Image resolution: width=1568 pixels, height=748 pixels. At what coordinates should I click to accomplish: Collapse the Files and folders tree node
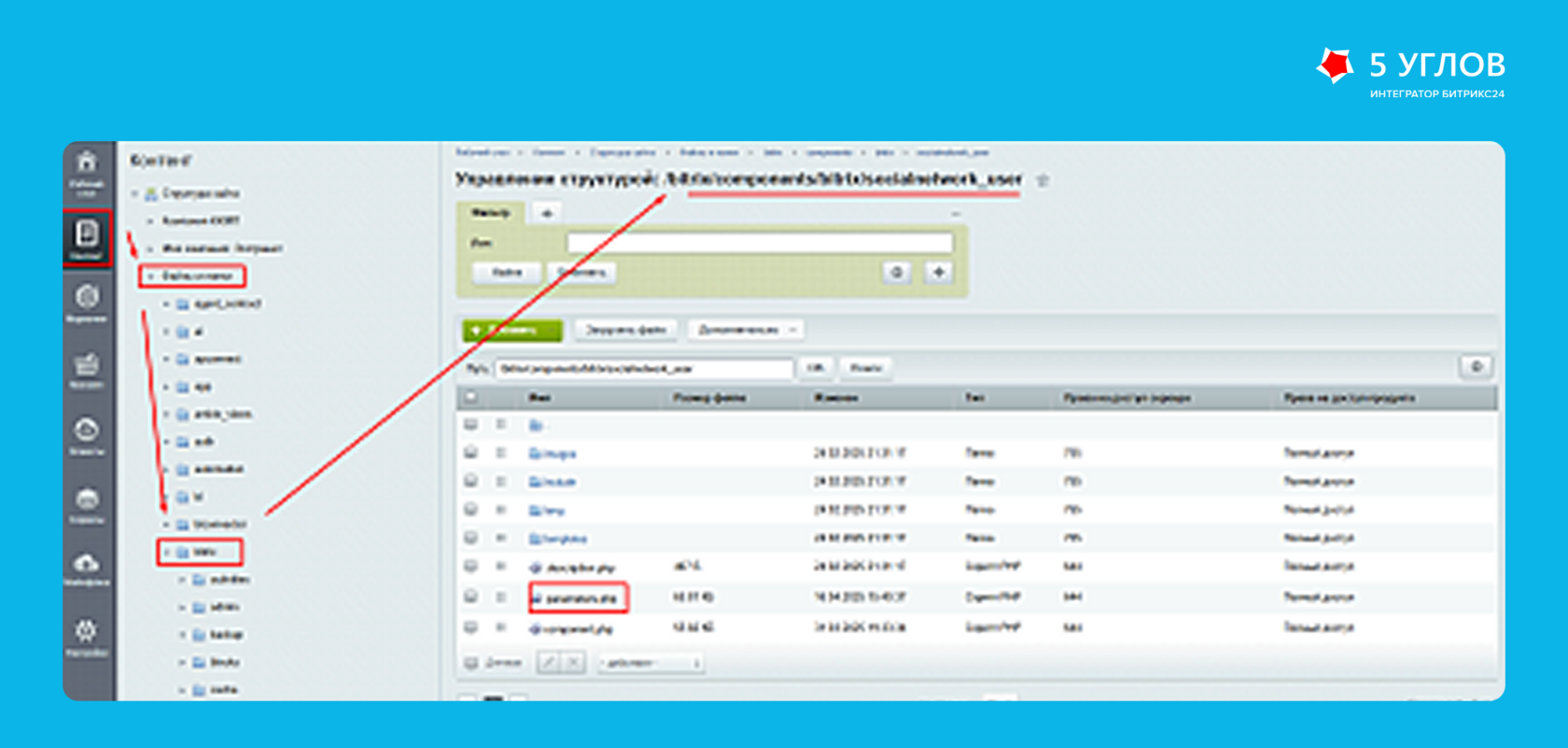pyautogui.click(x=150, y=275)
